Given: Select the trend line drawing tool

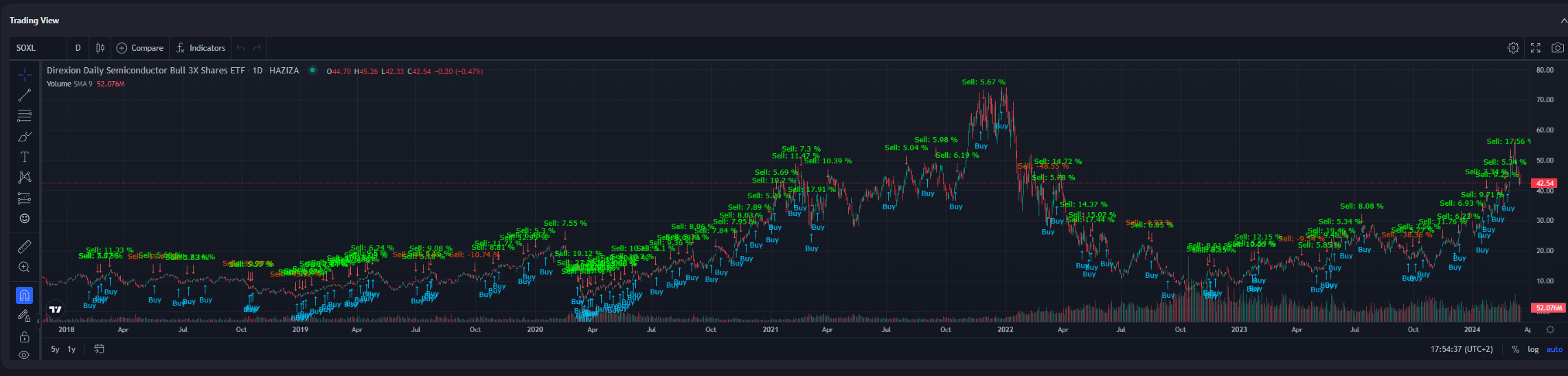Looking at the screenshot, I should [24, 95].
